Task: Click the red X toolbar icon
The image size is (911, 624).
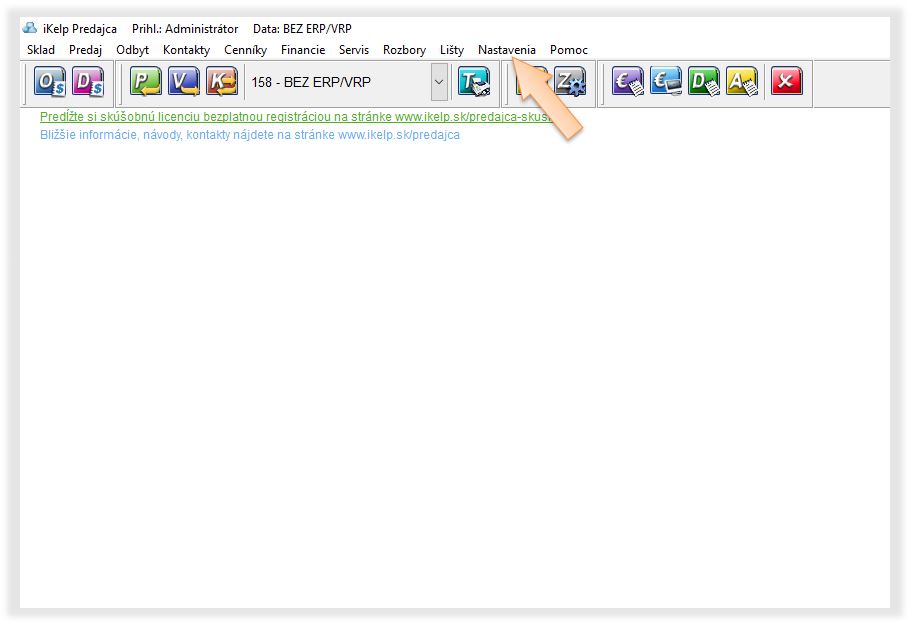Action: click(x=787, y=82)
